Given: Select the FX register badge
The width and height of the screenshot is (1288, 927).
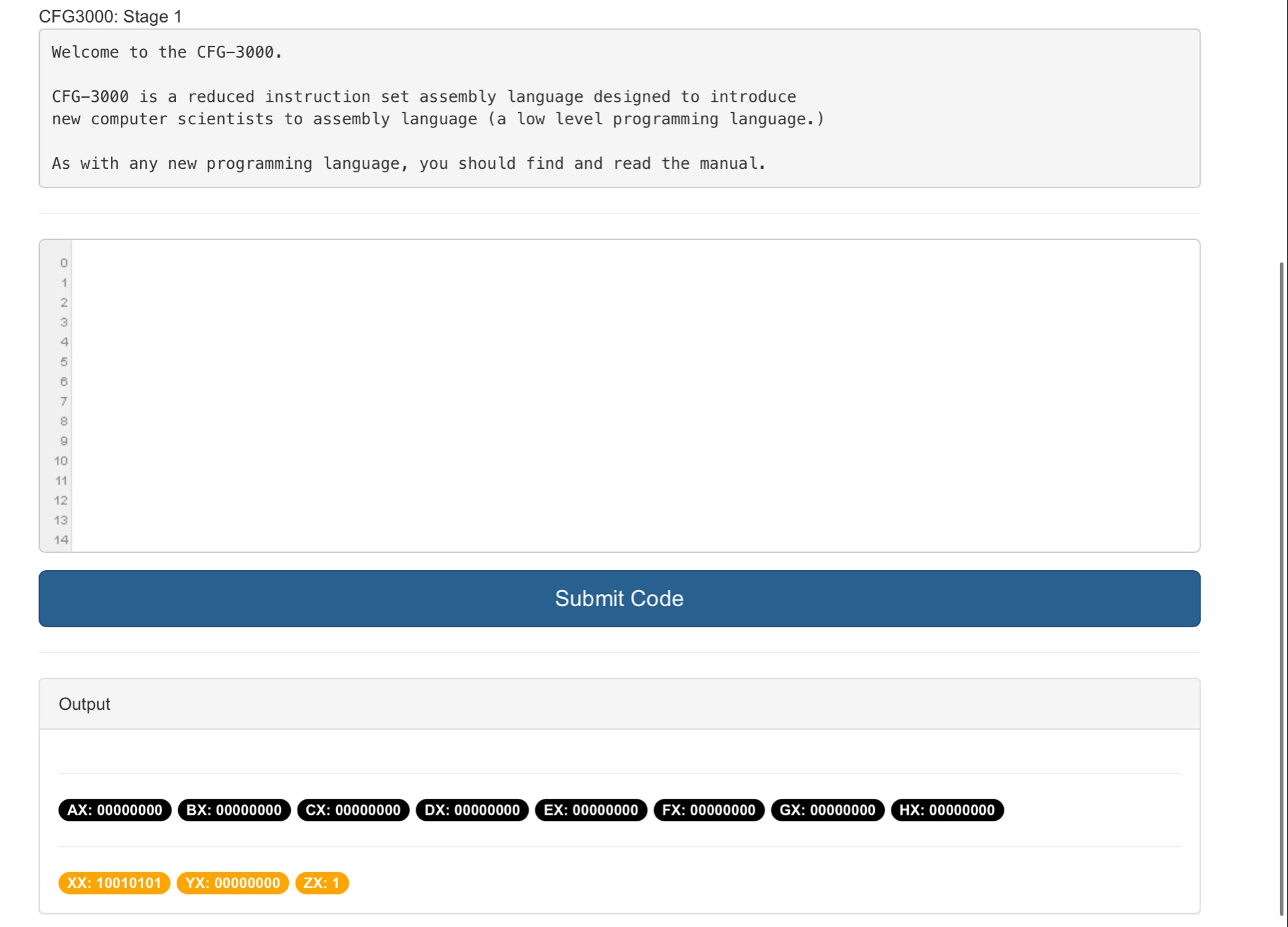Looking at the screenshot, I should coord(709,809).
